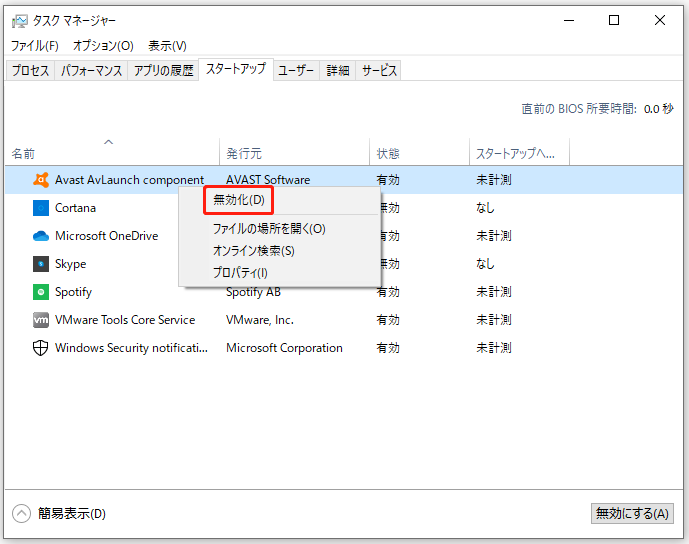This screenshot has width=689, height=544.
Task: Click なし impact in Skype row
Action: [485, 264]
